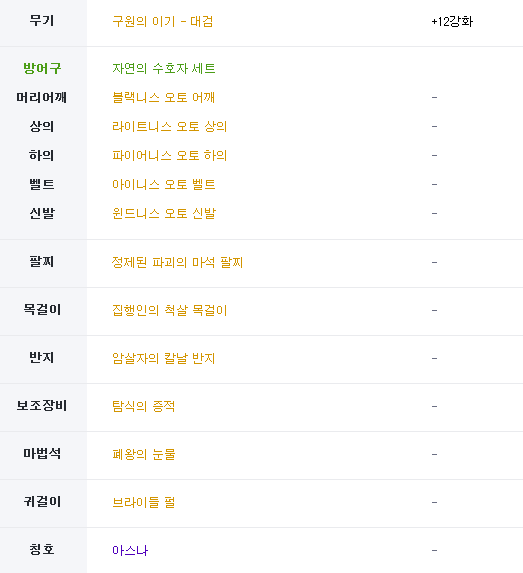Open magic stone 폐왕의 눈물

point(144,454)
